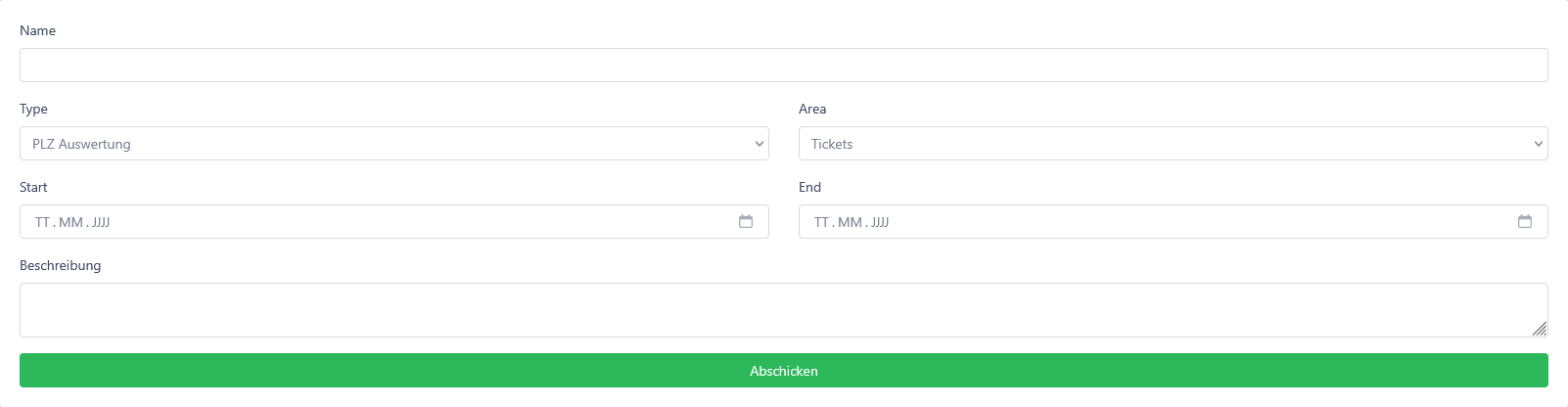Click the Area field label
The height and width of the screenshot is (407, 1568).
click(812, 109)
